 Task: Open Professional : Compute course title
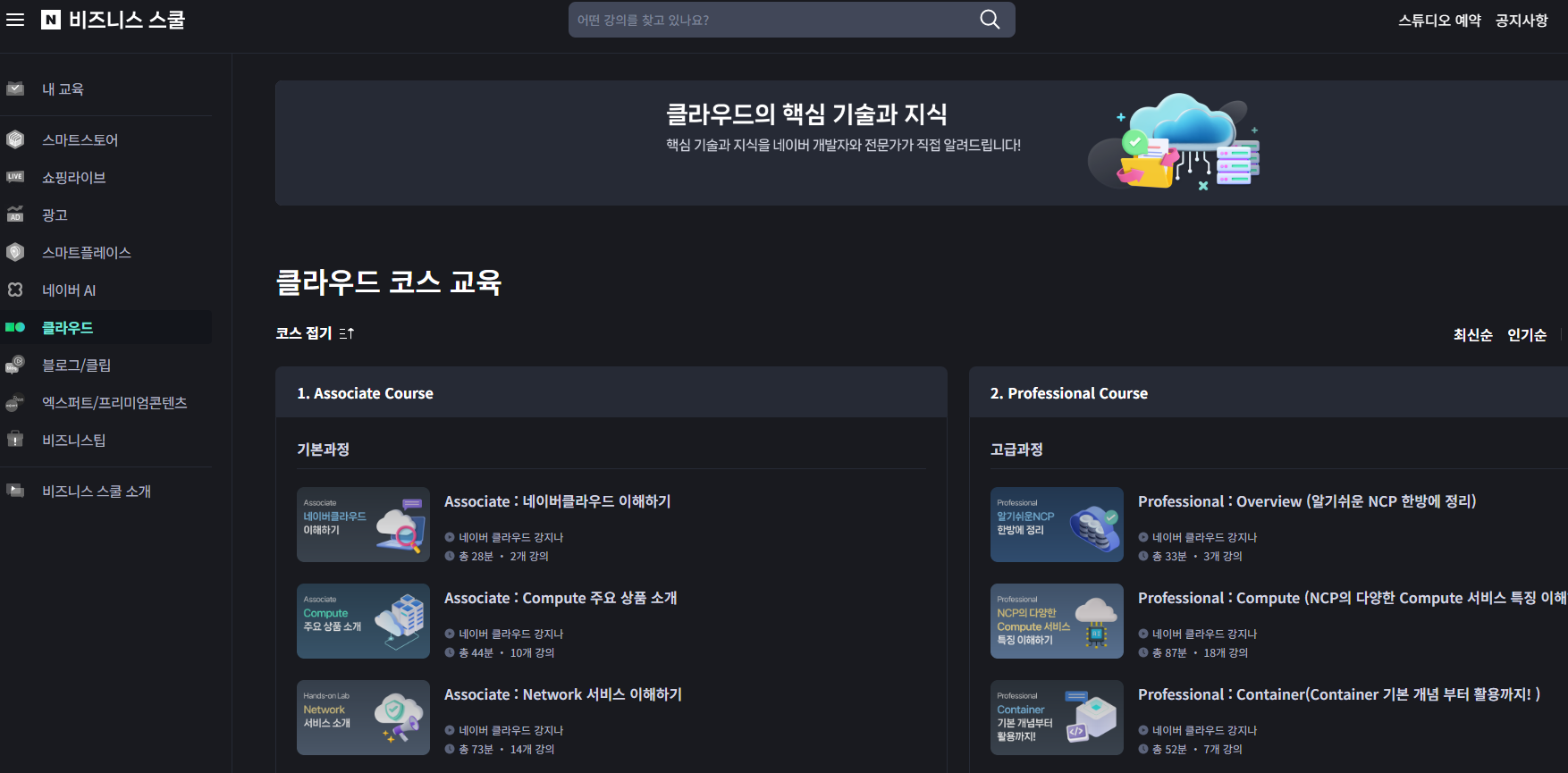(1352, 598)
